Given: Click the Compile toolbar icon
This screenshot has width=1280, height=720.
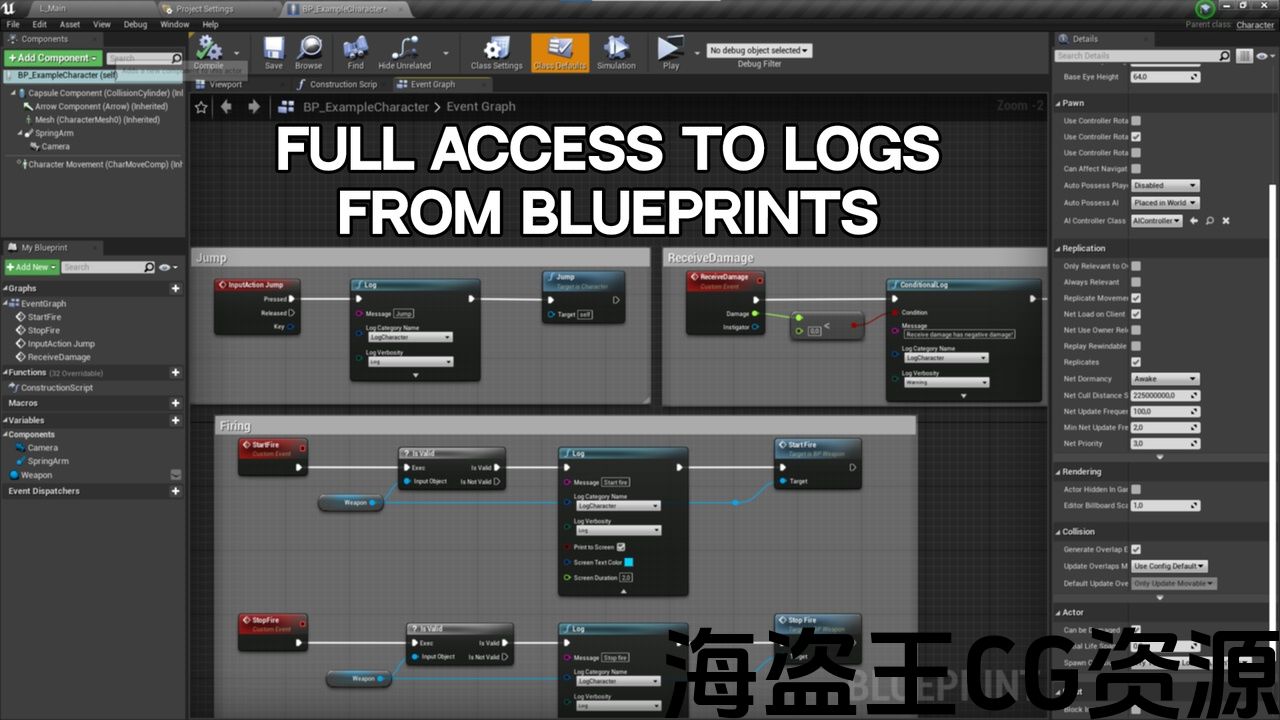Looking at the screenshot, I should 209,50.
